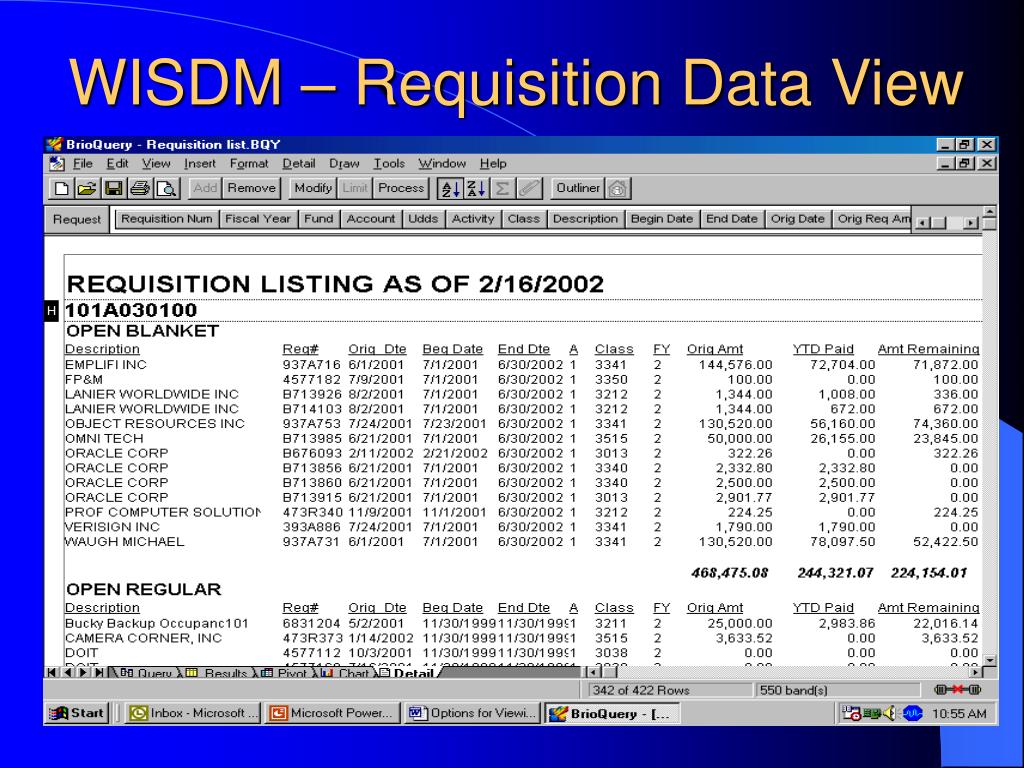Click the Limit button
1024x768 pixels.
355,188
